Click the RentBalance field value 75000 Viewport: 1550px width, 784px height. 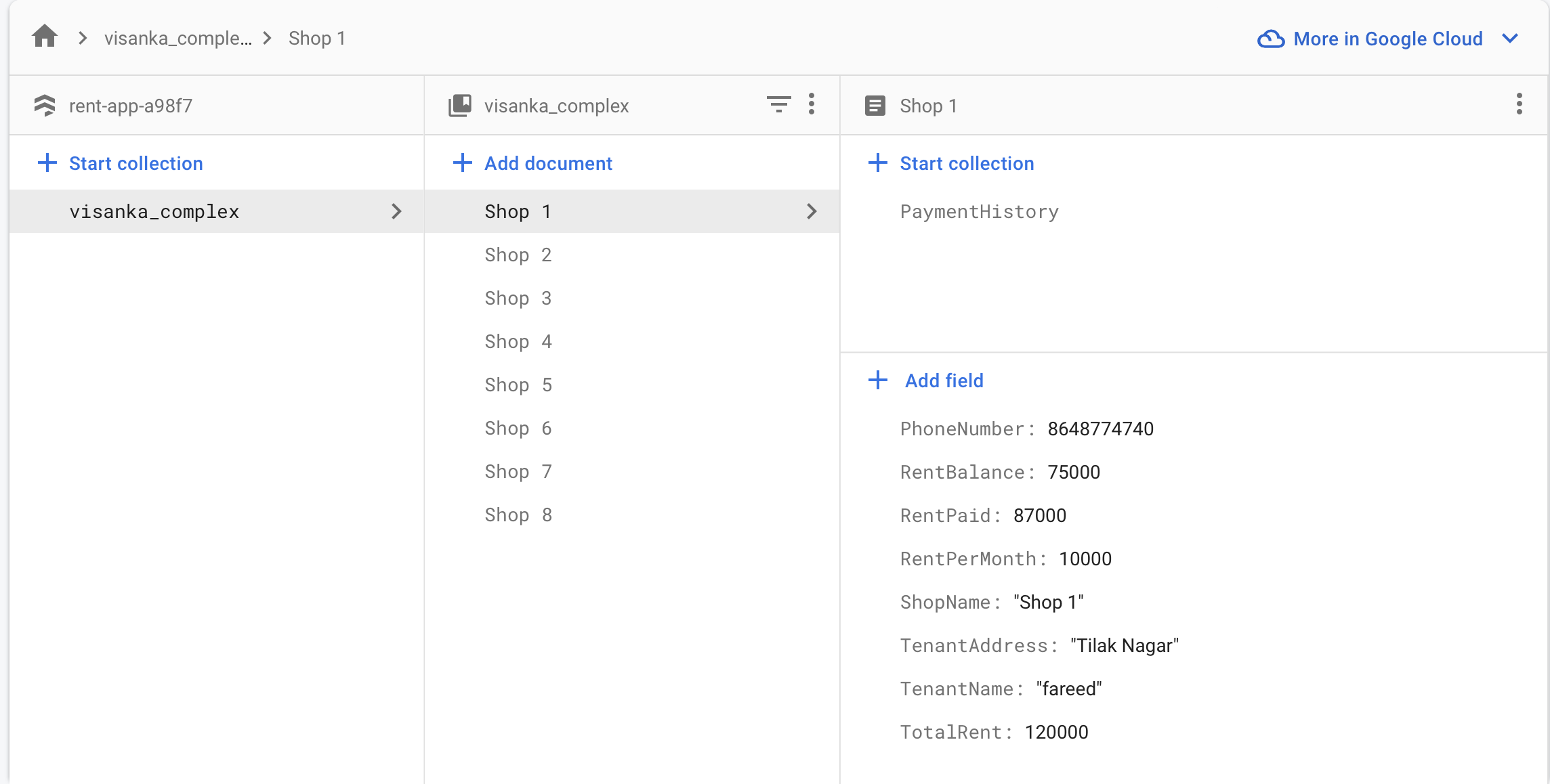click(1074, 472)
